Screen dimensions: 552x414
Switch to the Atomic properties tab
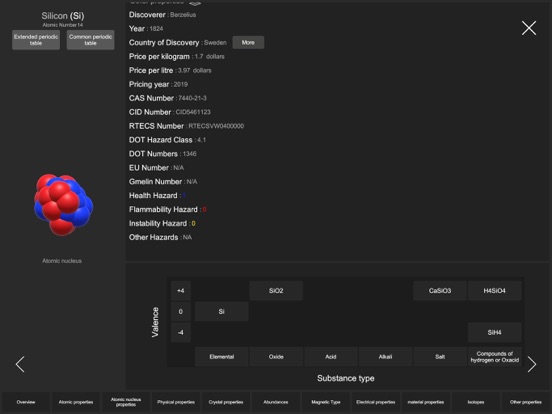[x=76, y=402]
